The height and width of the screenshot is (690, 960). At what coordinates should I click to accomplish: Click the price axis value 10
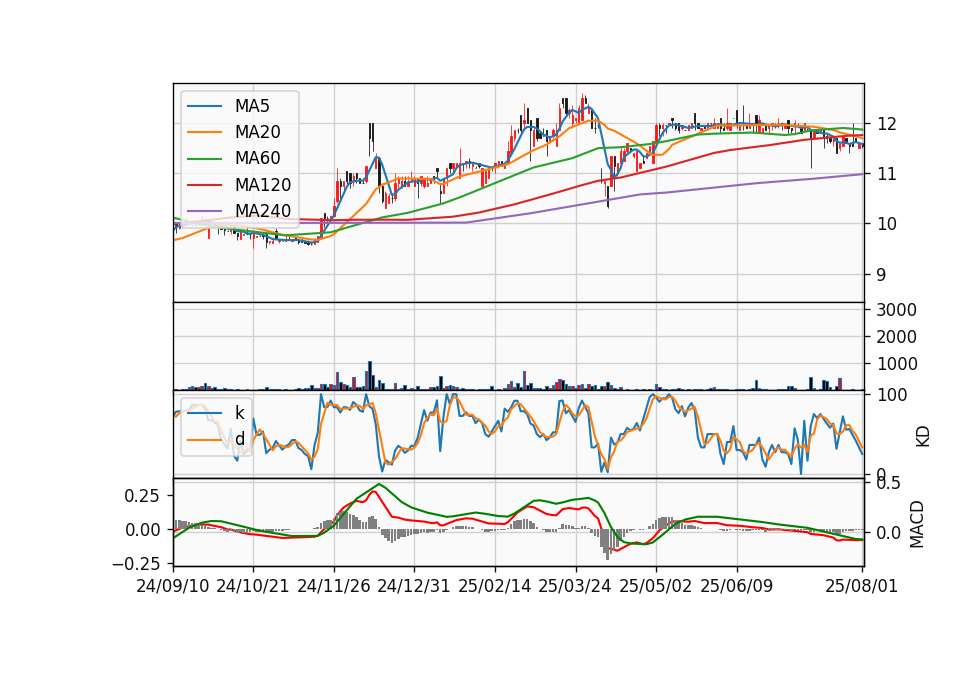pos(887,224)
